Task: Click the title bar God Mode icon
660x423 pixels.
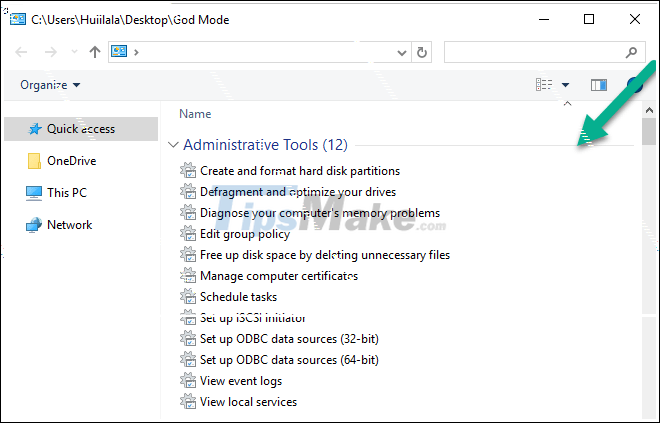Action: click(x=18, y=19)
